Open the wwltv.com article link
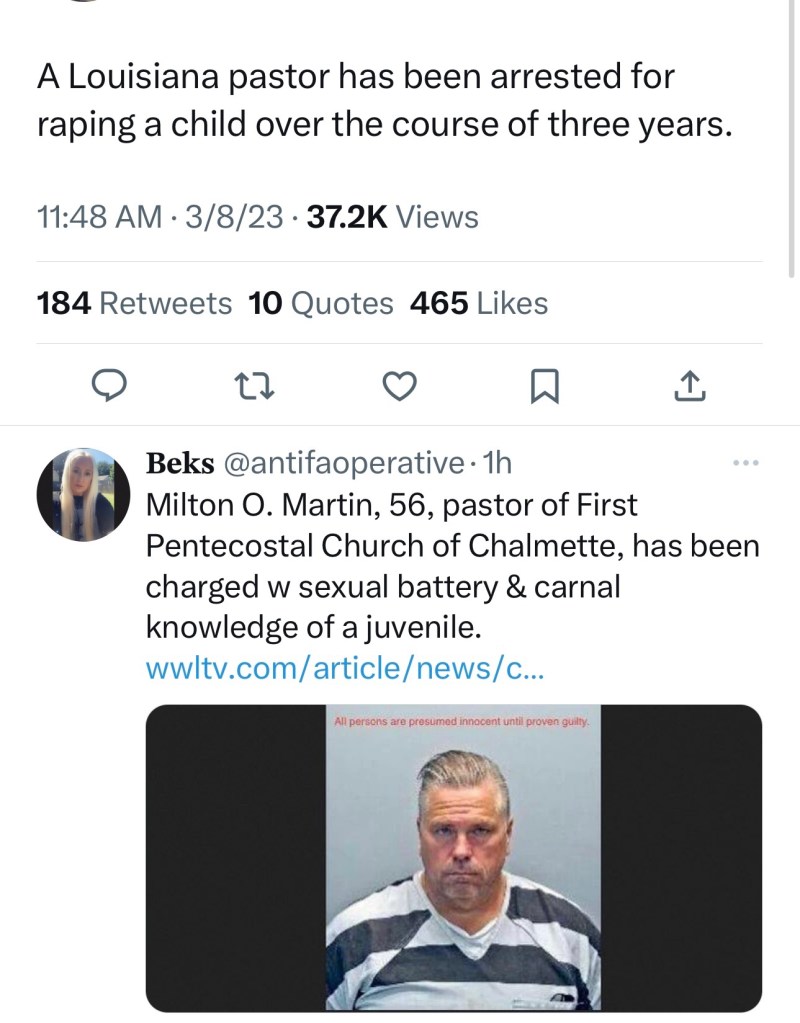The width and height of the screenshot is (800, 1023). tap(345, 669)
